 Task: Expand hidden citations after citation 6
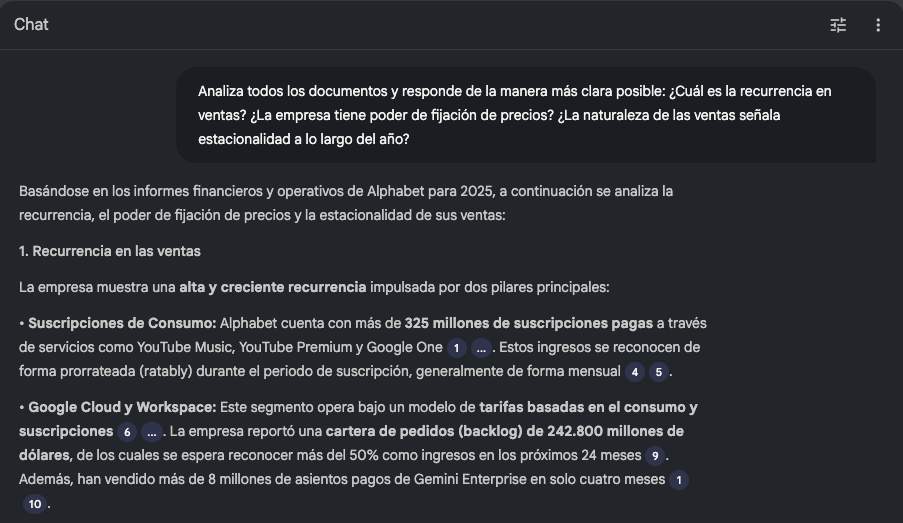tap(151, 432)
